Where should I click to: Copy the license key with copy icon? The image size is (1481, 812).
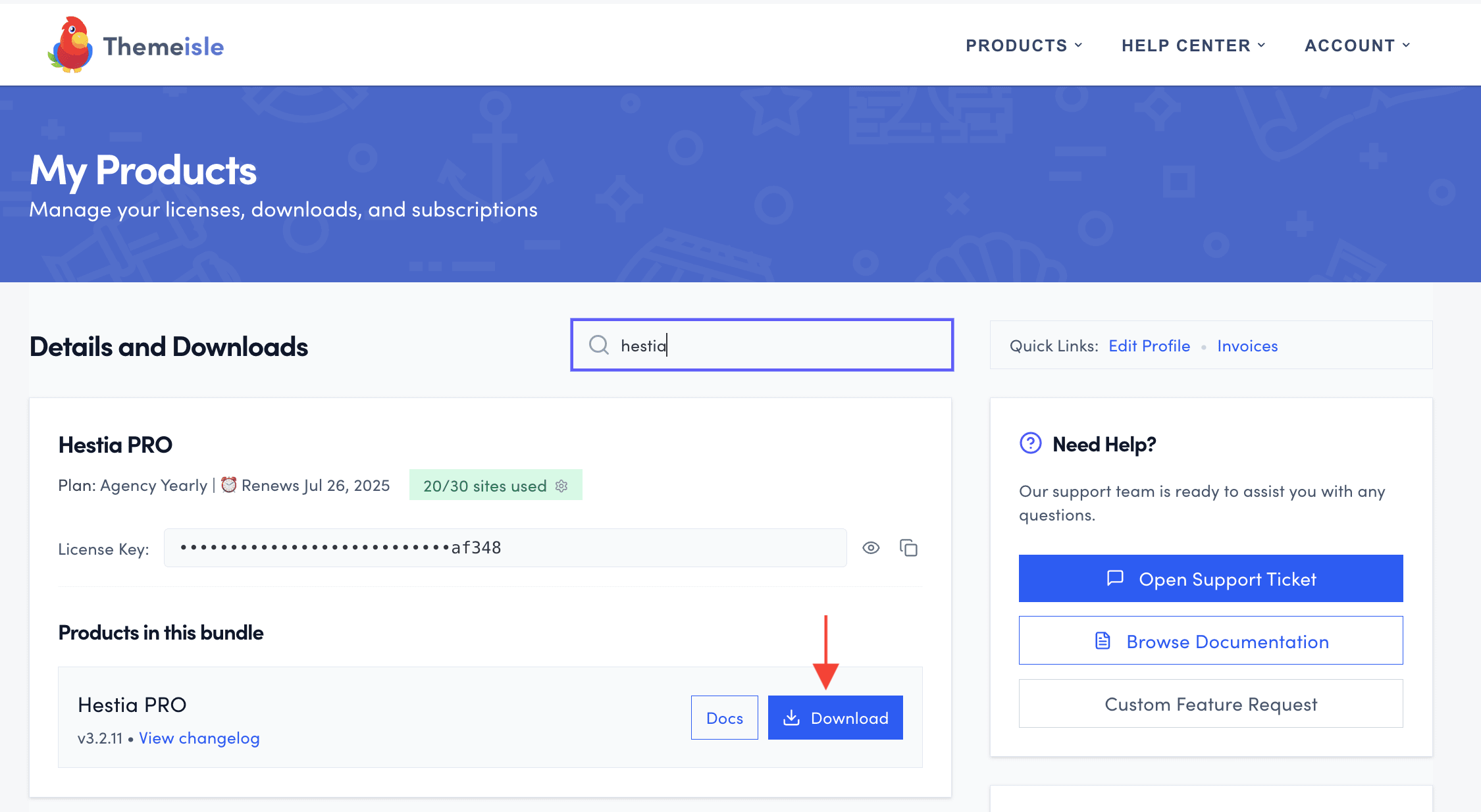click(x=908, y=547)
